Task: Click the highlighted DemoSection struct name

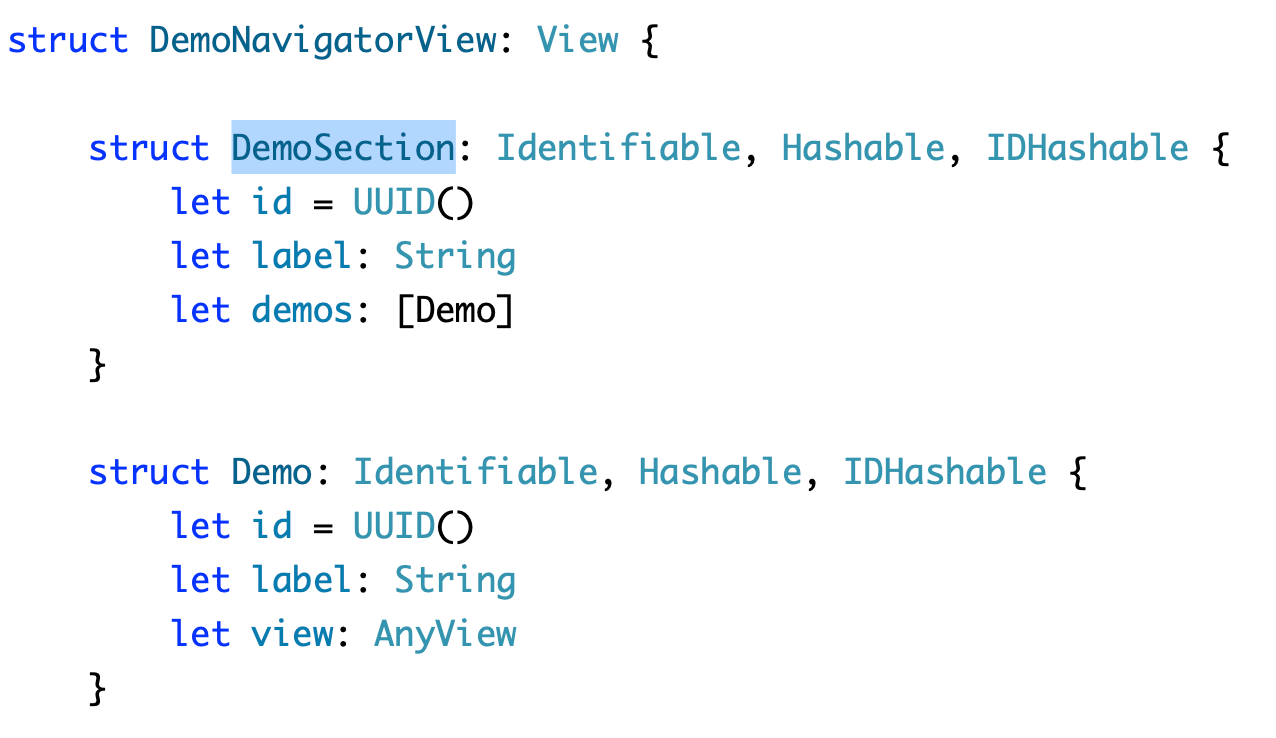Action: pyautogui.click(x=343, y=148)
